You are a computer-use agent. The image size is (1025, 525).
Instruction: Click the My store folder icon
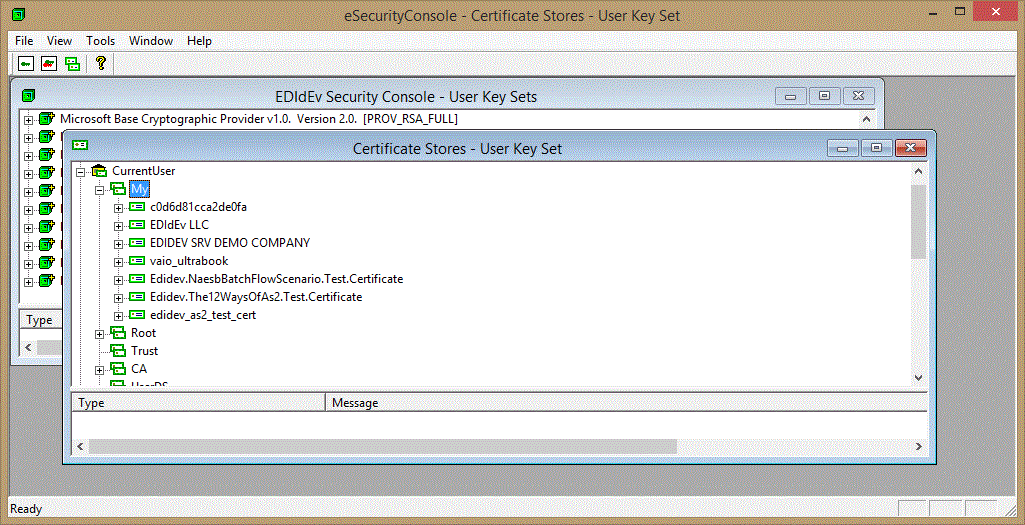pos(118,189)
